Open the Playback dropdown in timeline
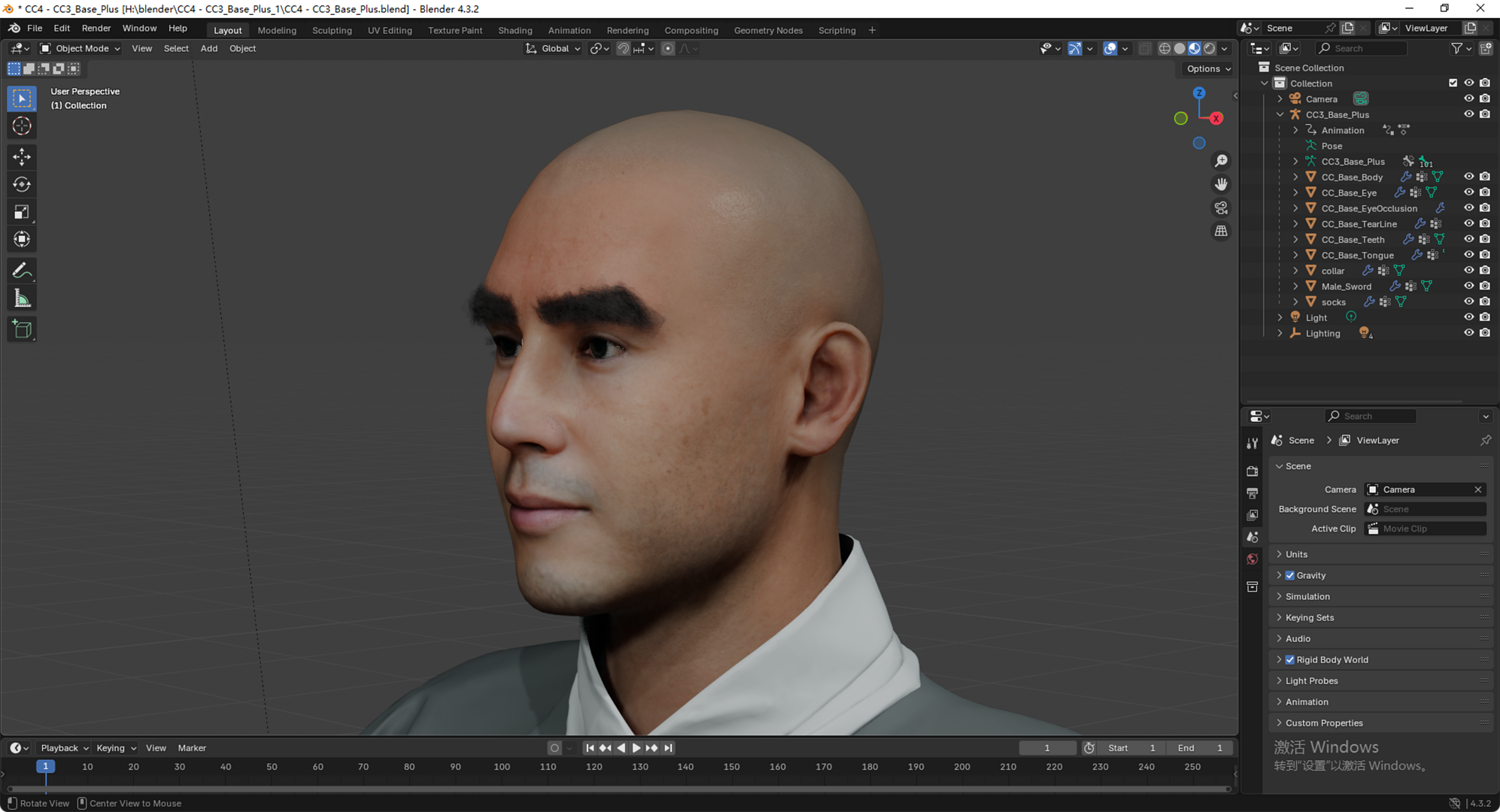 tap(64, 748)
